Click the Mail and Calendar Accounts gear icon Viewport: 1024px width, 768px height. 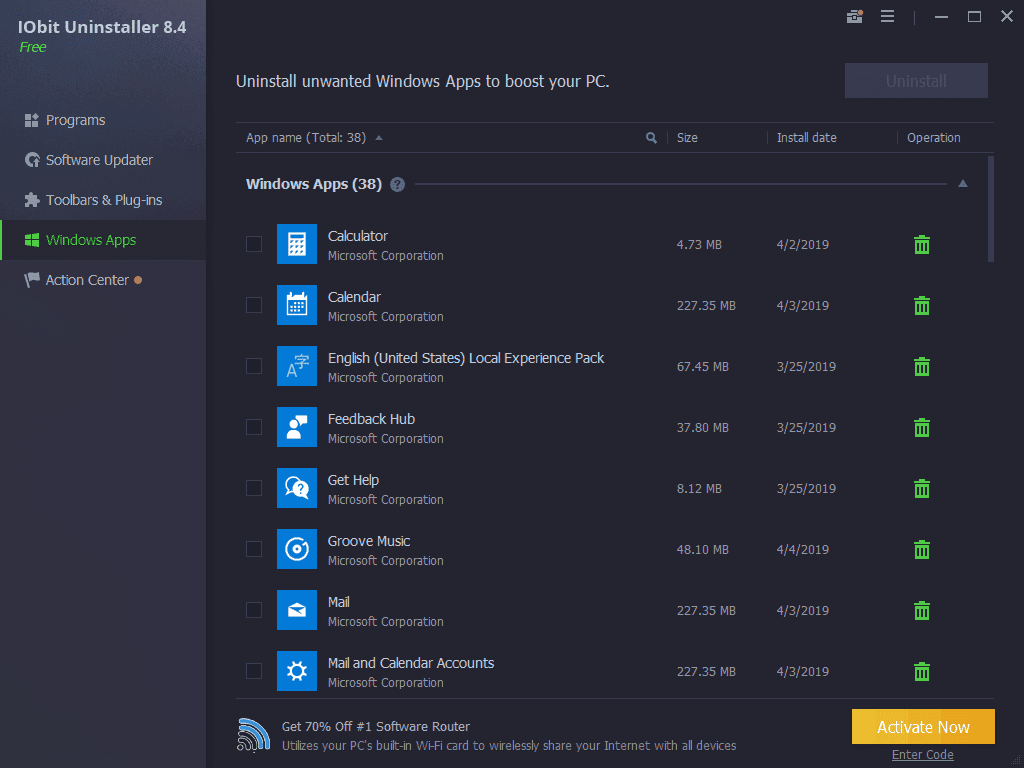tap(296, 671)
